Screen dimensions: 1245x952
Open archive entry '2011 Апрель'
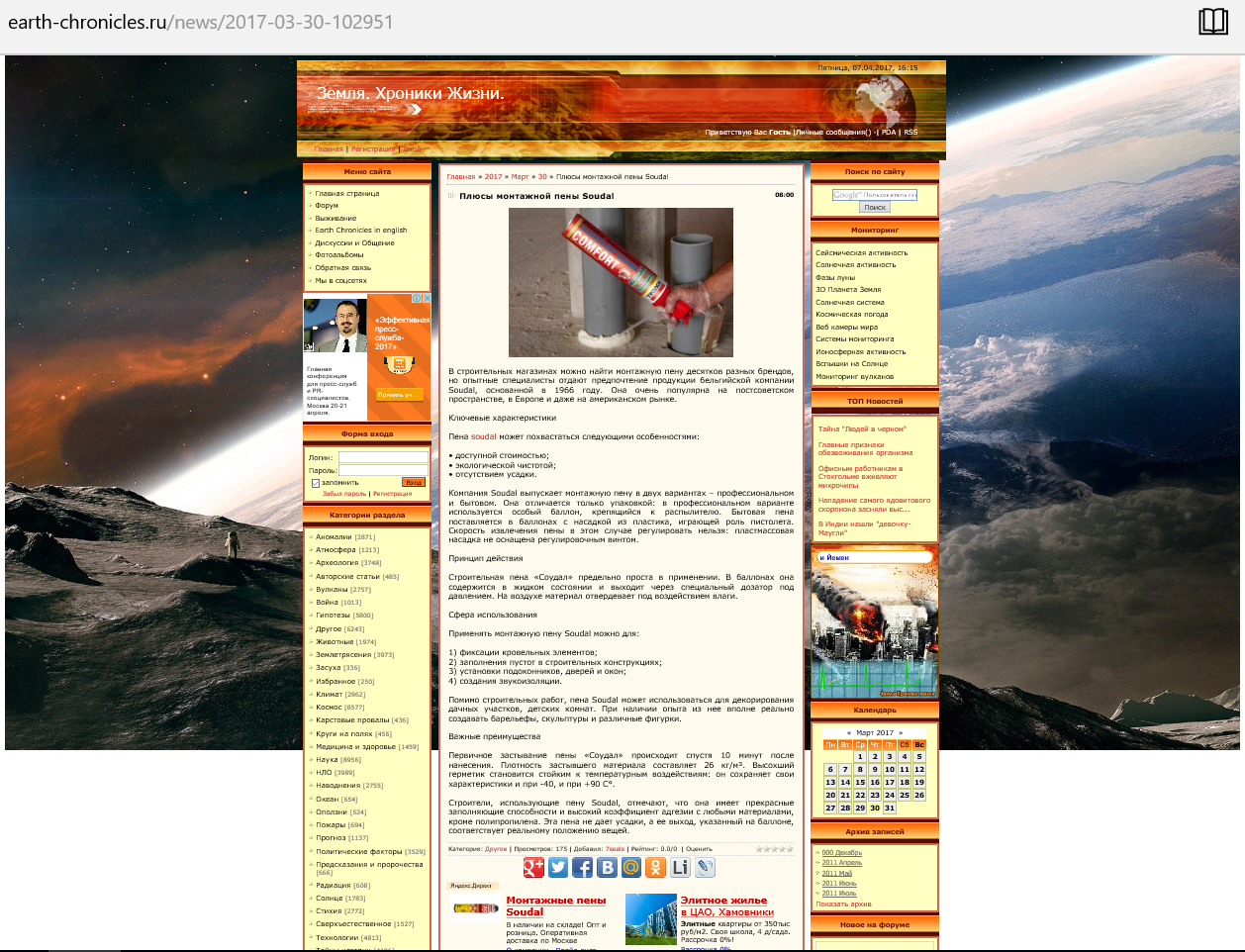[x=842, y=863]
